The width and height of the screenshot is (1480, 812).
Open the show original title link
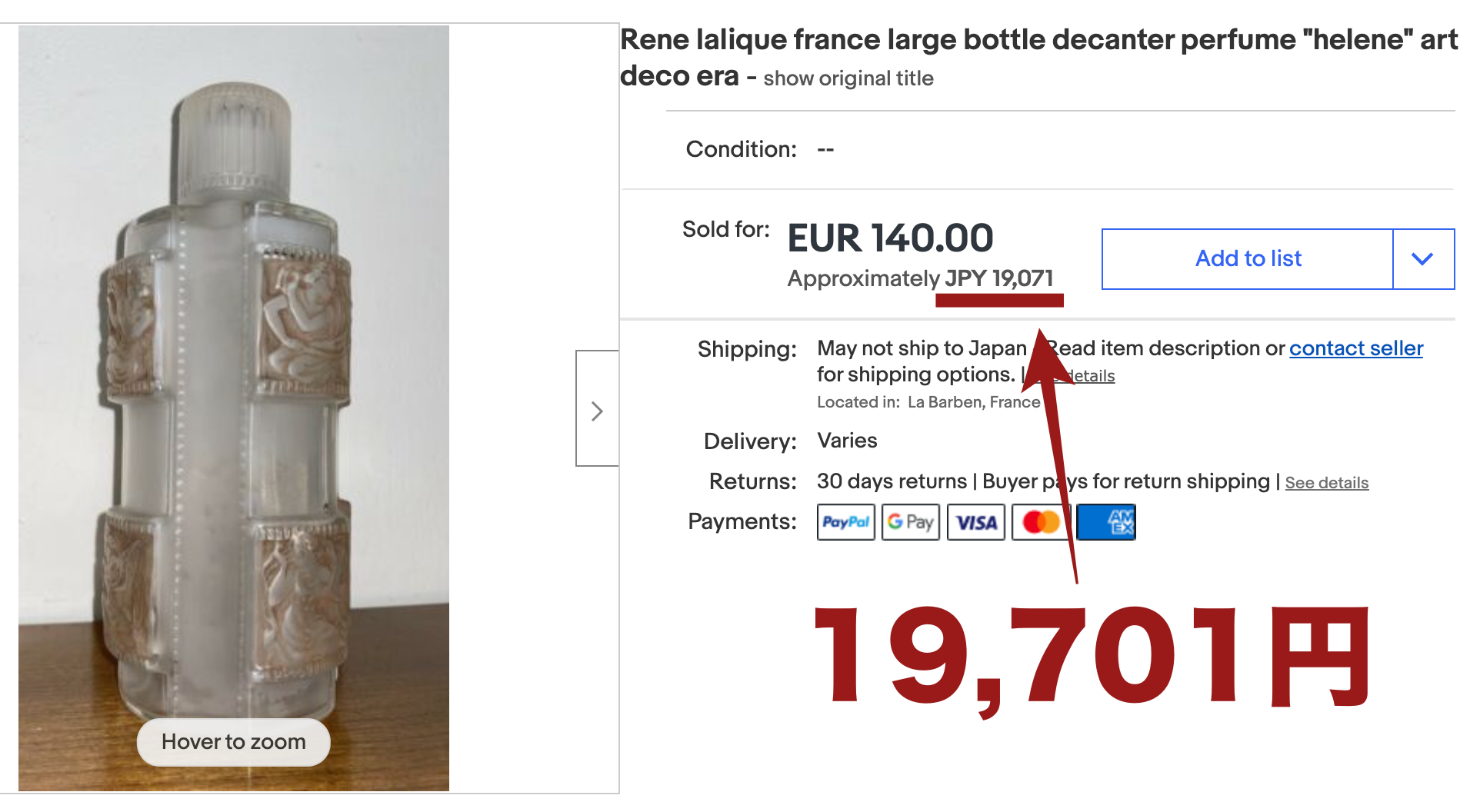(x=848, y=78)
